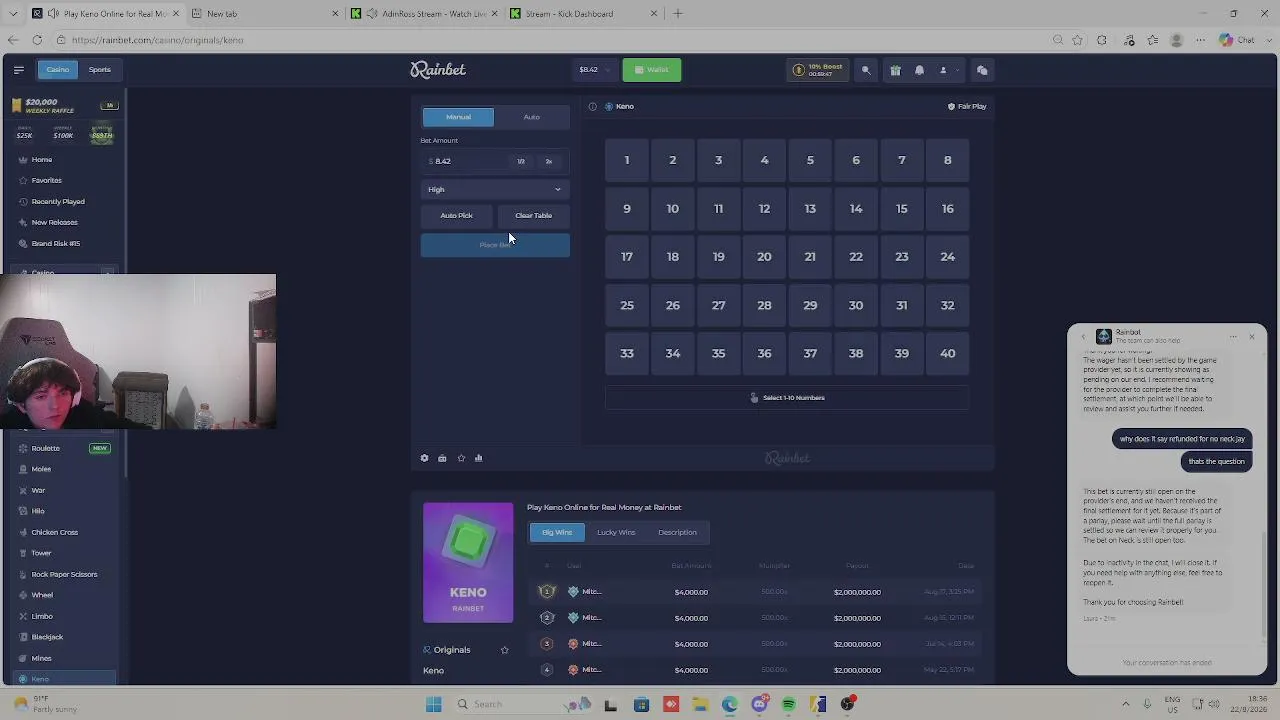Go back in Rainbot chat
Screen dimensions: 1280x720
1083,336
